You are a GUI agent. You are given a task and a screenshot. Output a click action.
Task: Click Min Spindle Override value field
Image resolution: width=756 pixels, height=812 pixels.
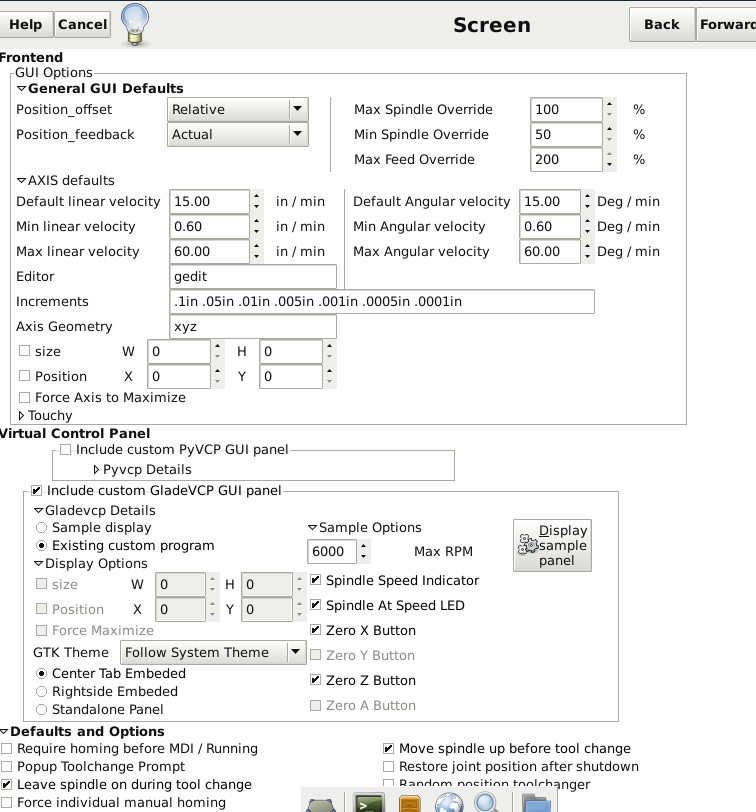(x=566, y=134)
